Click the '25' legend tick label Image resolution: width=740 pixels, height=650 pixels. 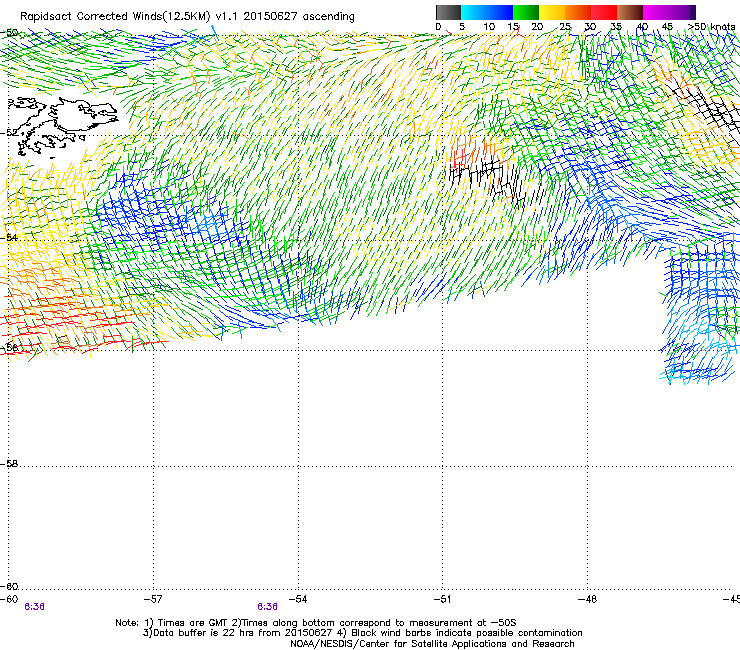(x=565, y=27)
